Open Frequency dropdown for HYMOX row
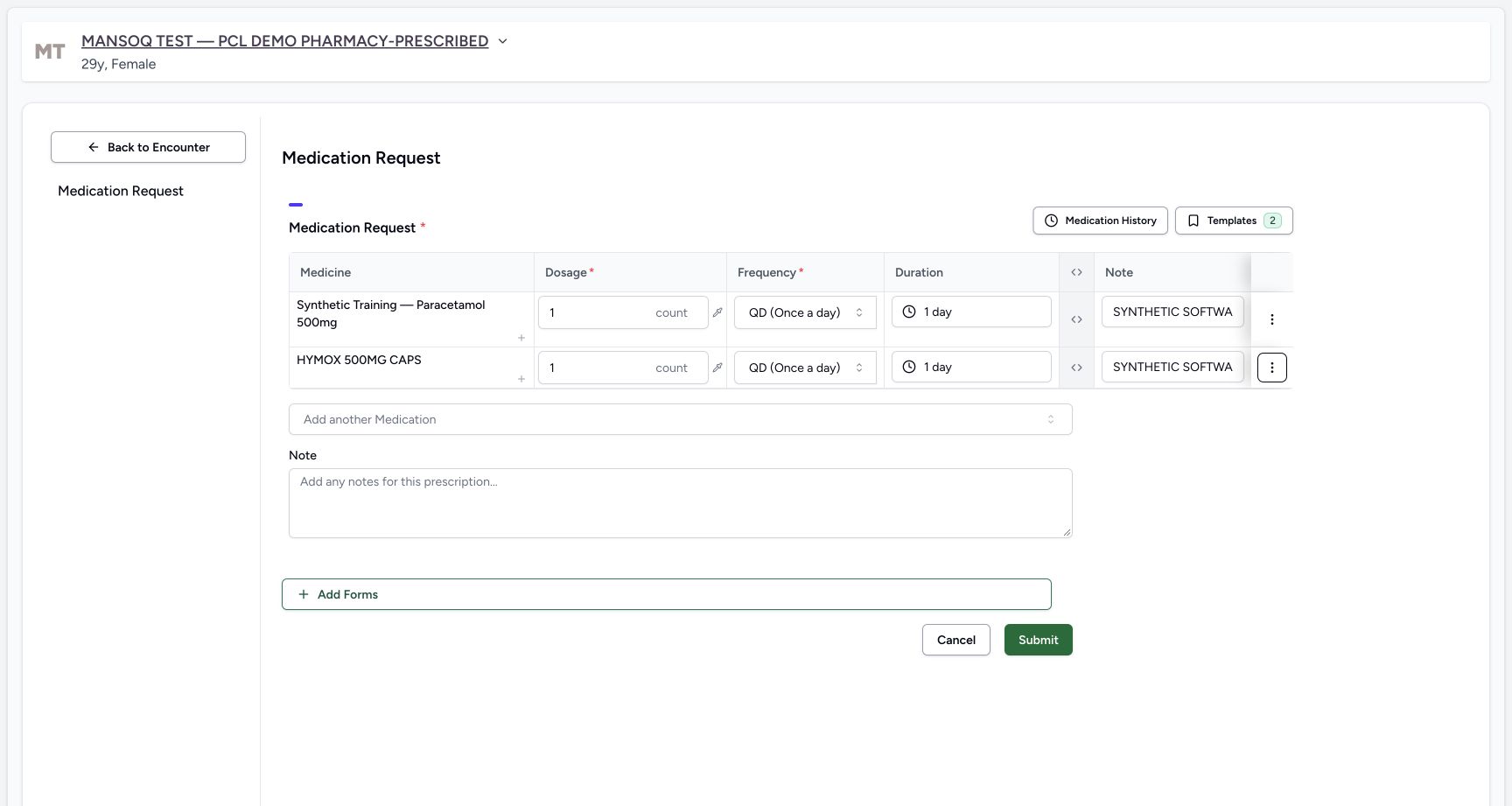The height and width of the screenshot is (806, 1512). click(x=805, y=368)
